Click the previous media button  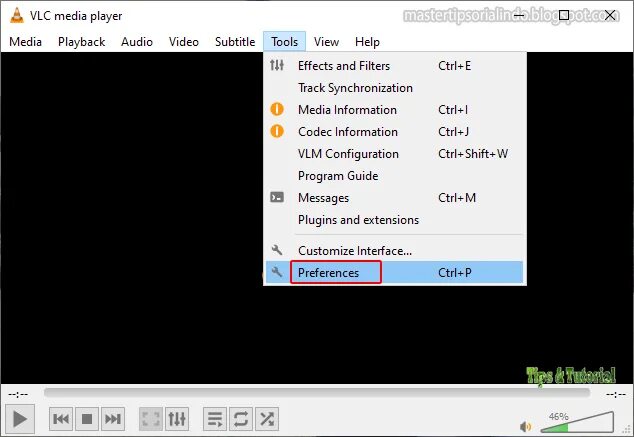[61, 419]
